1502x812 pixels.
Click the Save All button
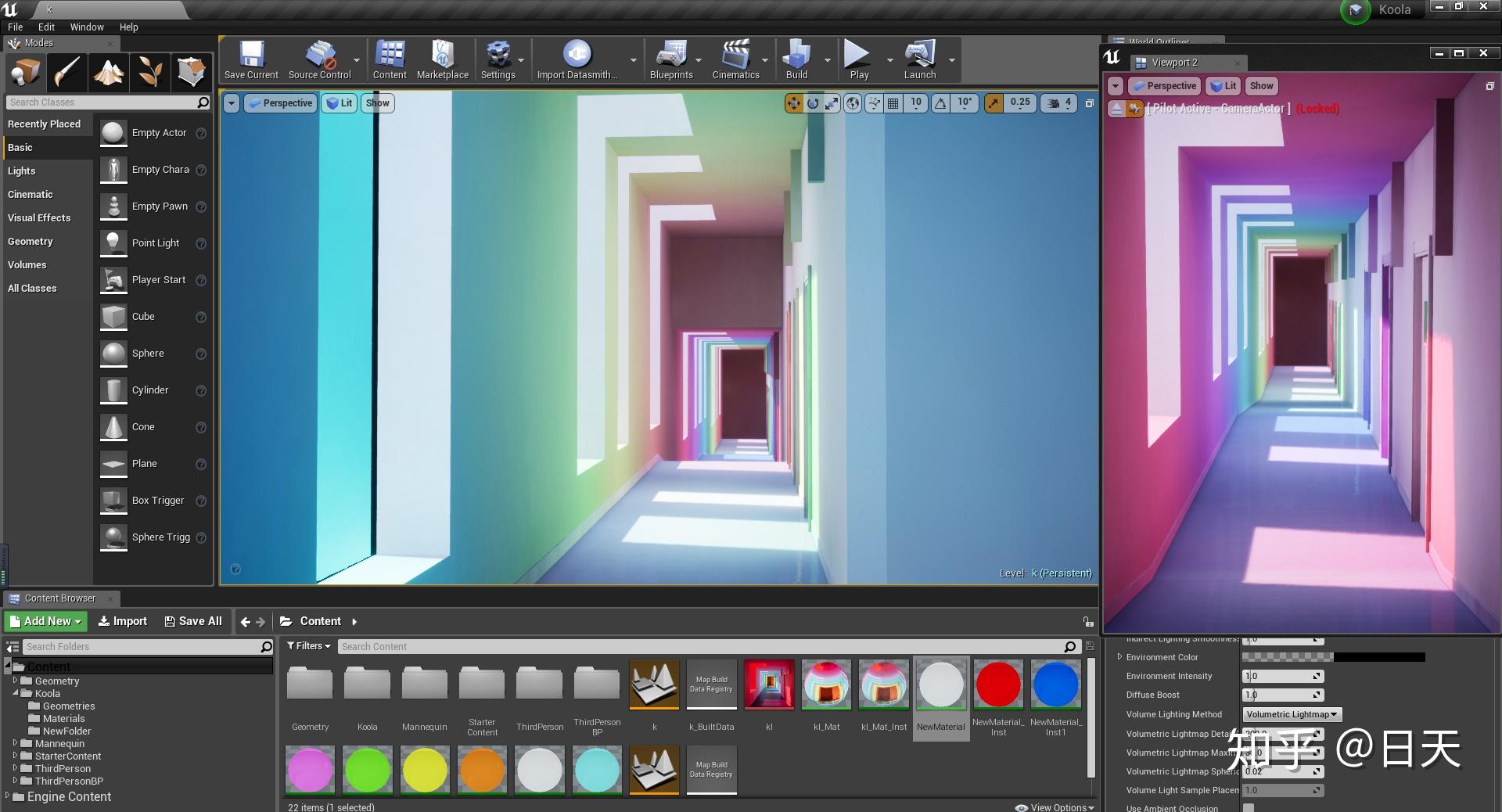[193, 621]
